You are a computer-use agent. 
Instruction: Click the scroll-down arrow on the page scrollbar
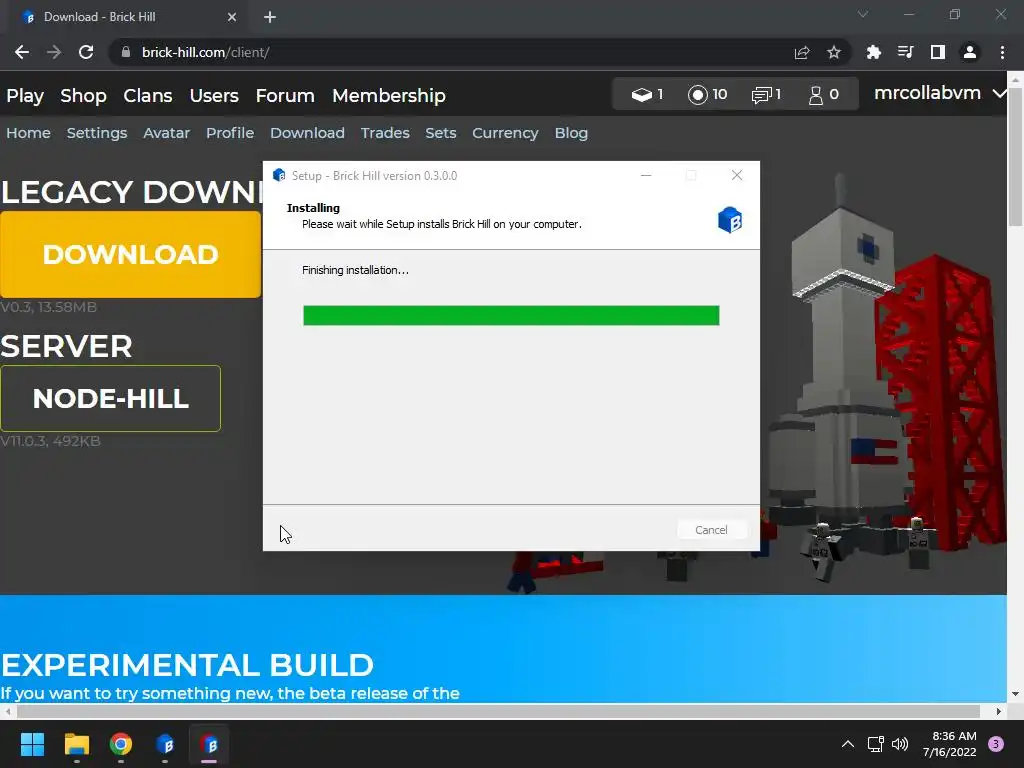1016,694
